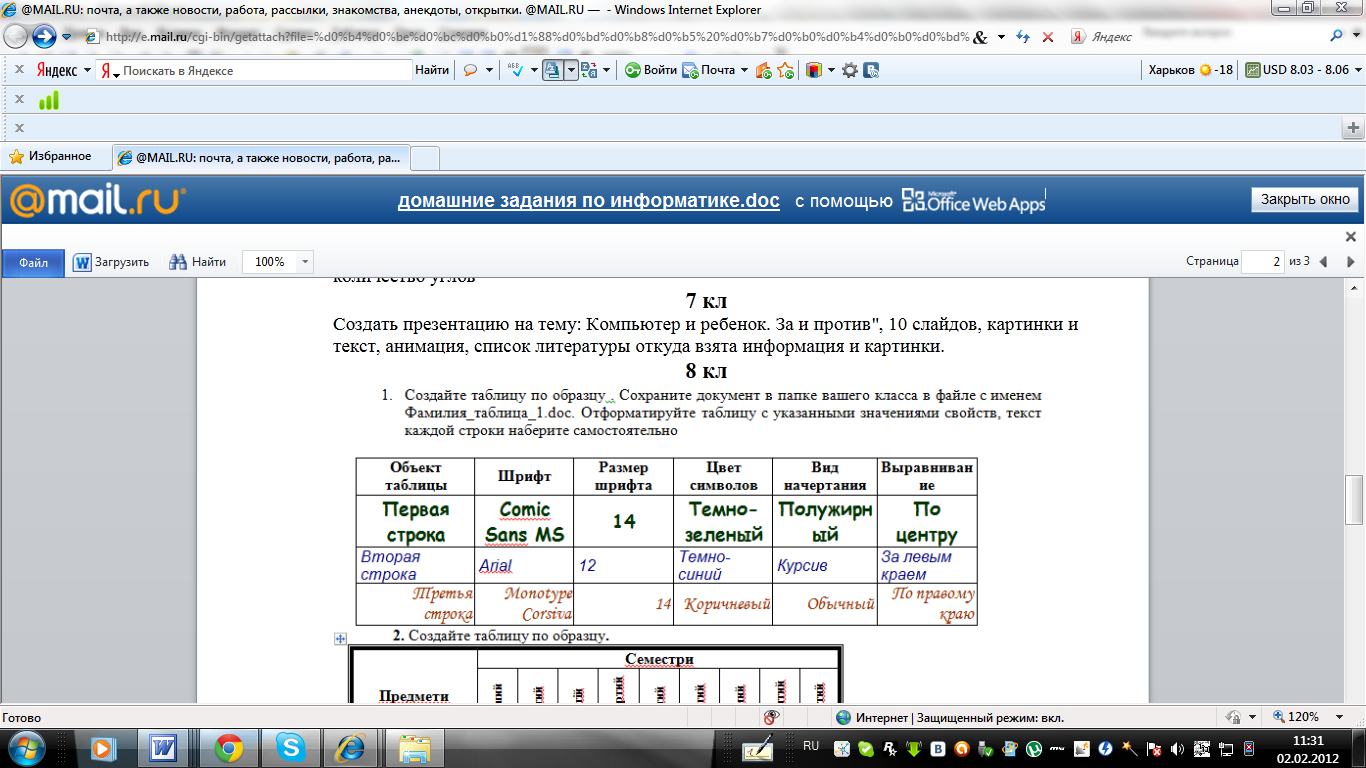
Task: Open the tablet input panel taskbar icon
Action: click(757, 748)
